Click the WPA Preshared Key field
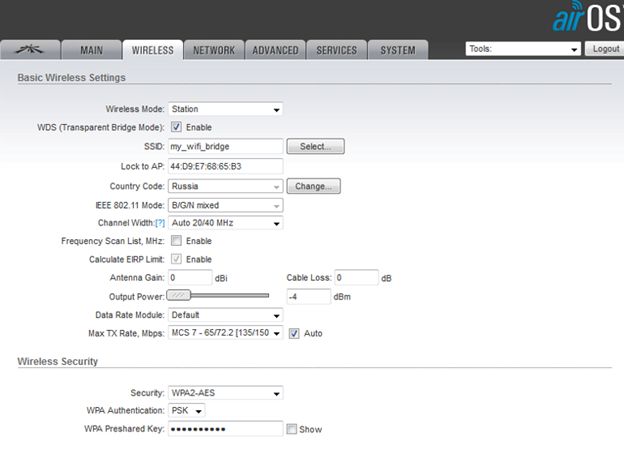This screenshot has height=450, width=624. (x=225, y=429)
